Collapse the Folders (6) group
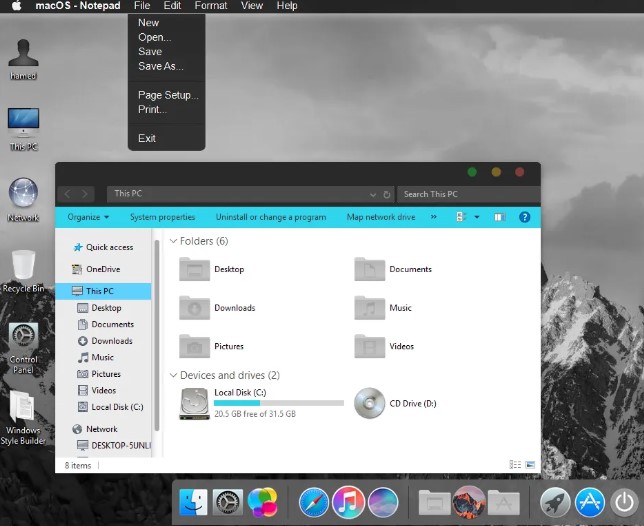Viewport: 644px width, 526px height. pos(173,241)
